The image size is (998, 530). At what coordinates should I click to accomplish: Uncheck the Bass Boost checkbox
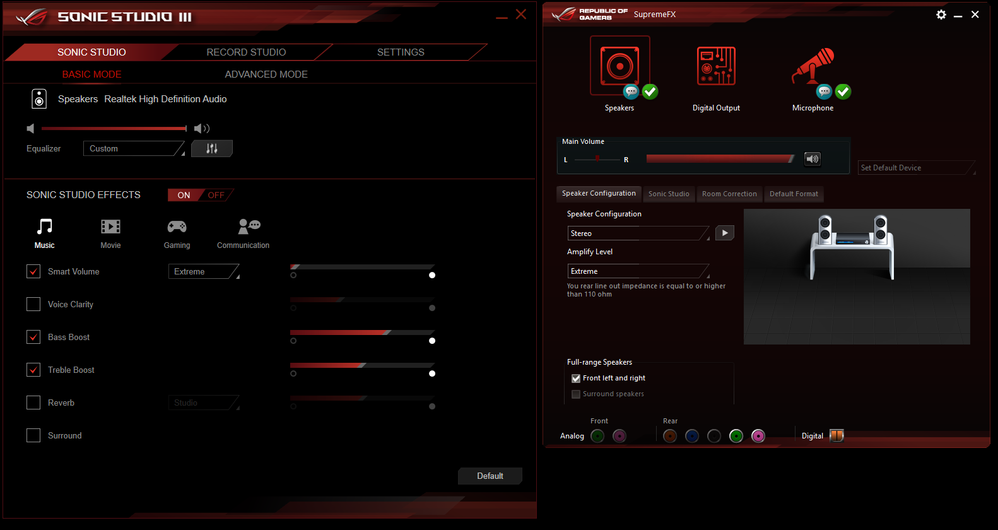pyautogui.click(x=33, y=337)
